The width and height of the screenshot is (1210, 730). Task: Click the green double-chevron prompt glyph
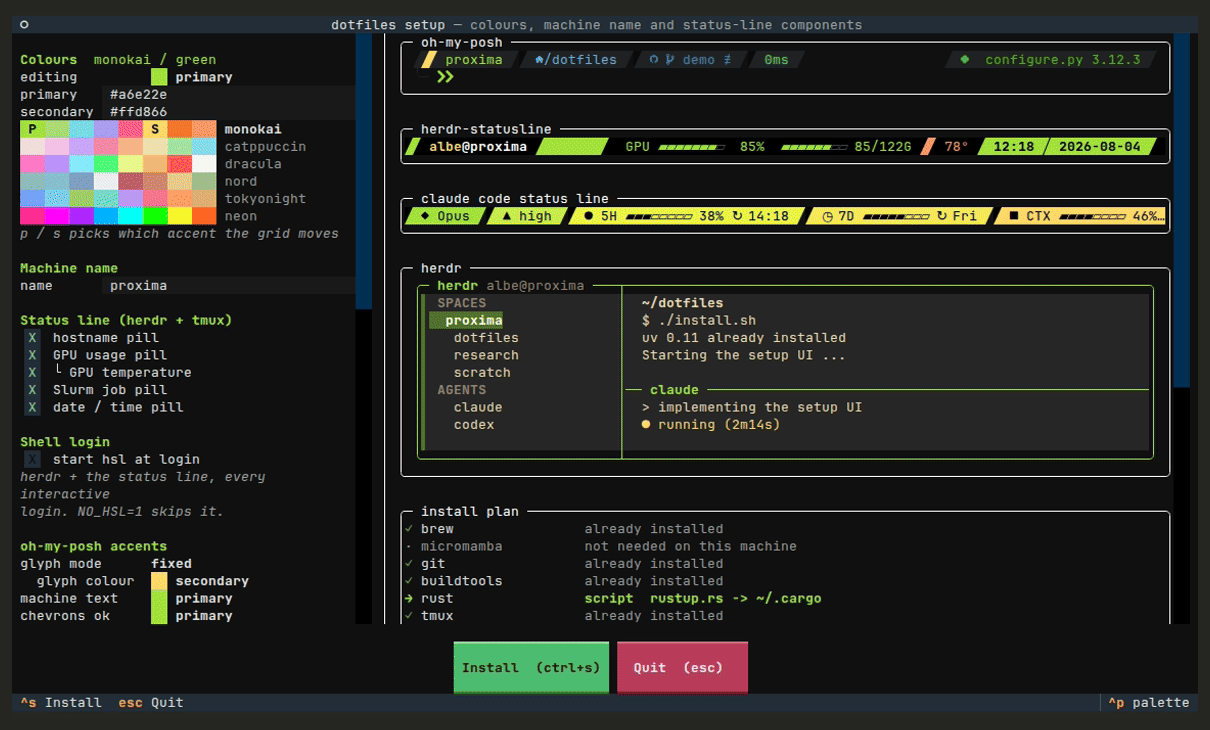click(x=446, y=77)
